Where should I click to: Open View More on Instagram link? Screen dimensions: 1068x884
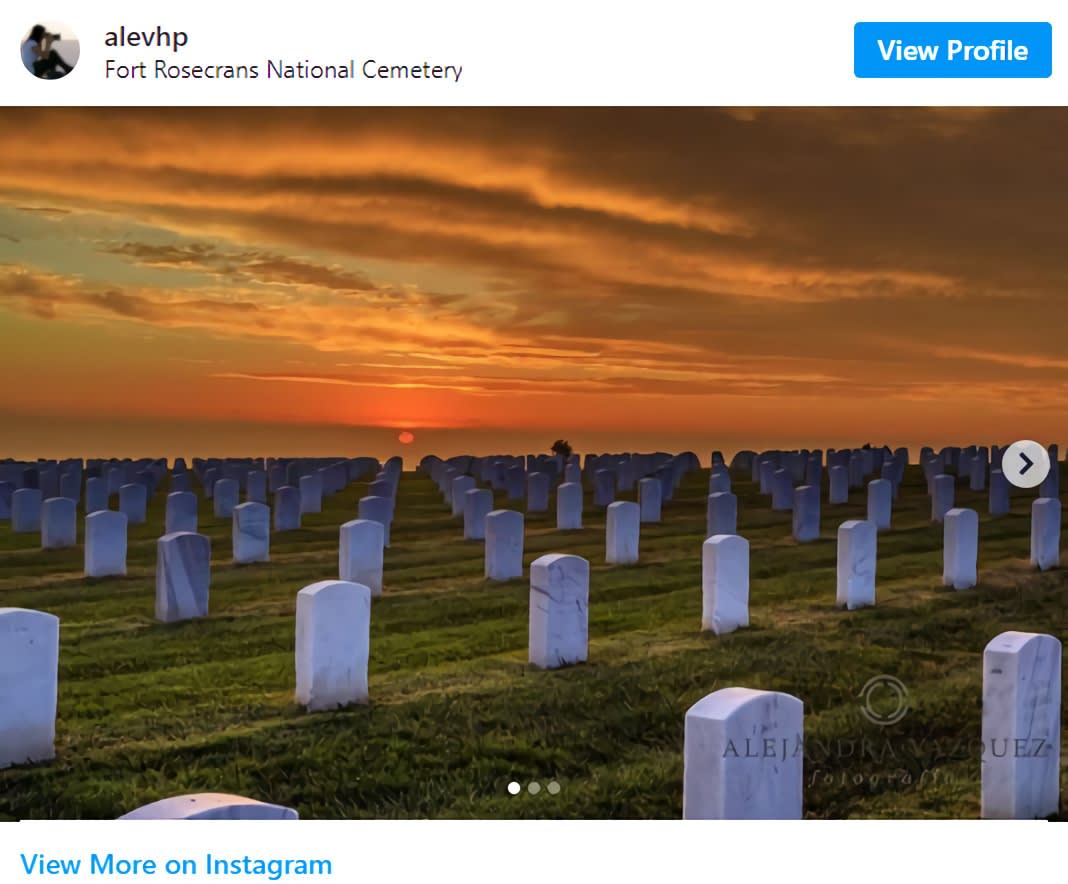[176, 864]
